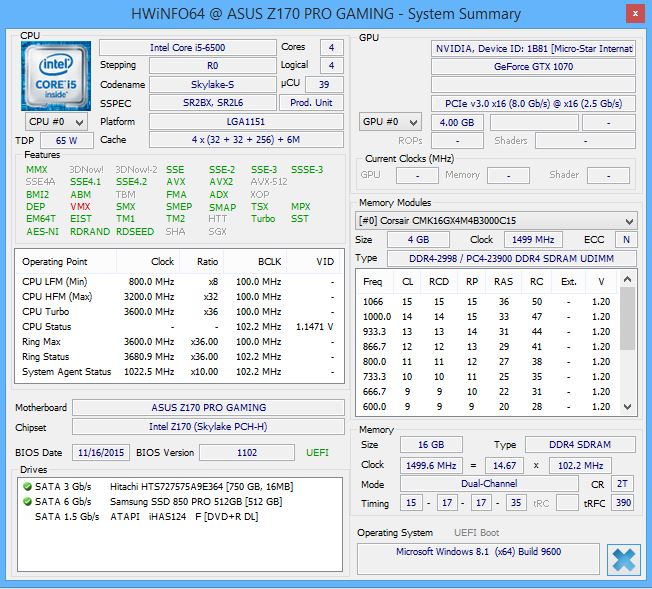Click the module Size 4 GB field
Screen dimensions: 652x589
(418, 240)
